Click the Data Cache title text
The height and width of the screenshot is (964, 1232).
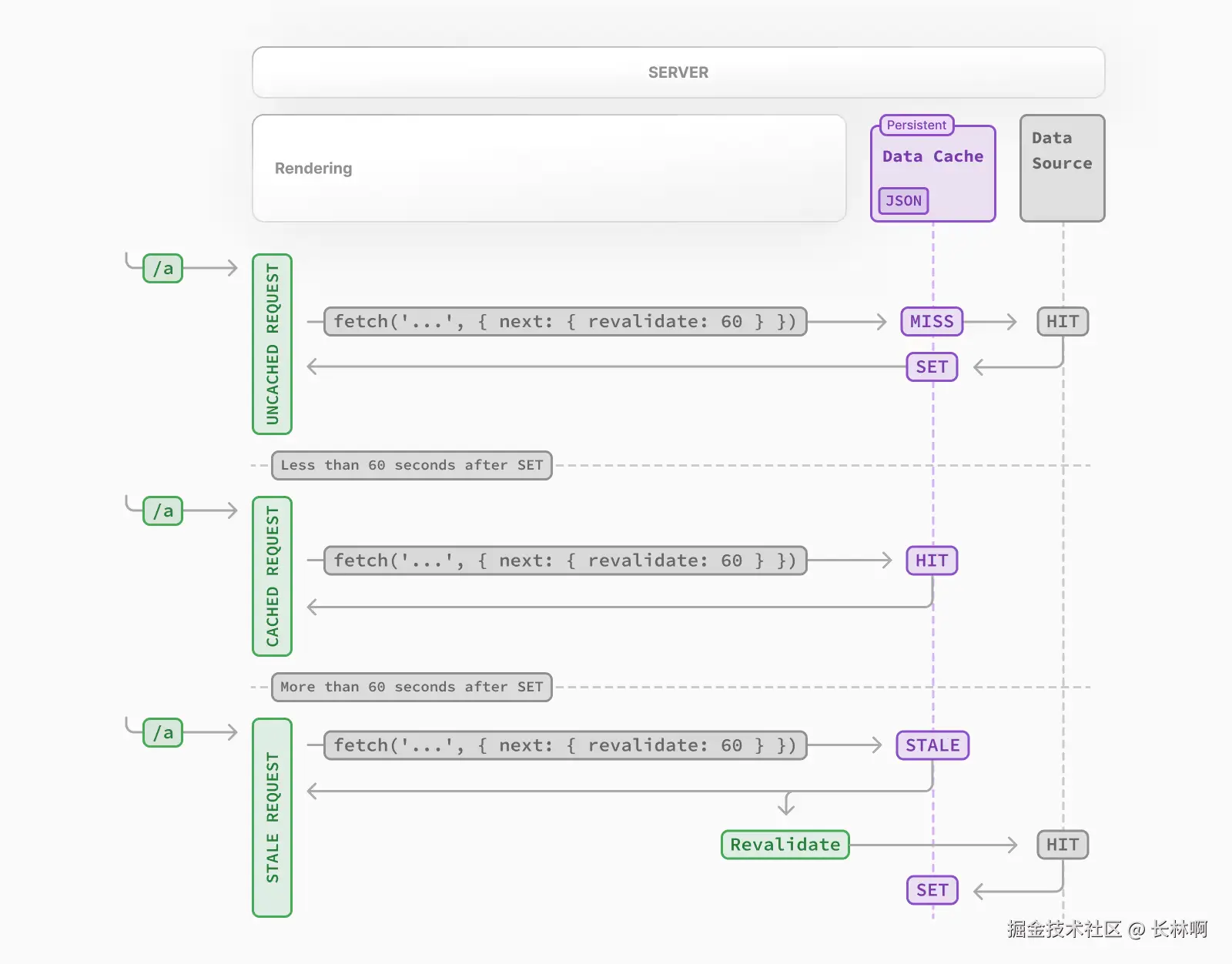point(932,156)
